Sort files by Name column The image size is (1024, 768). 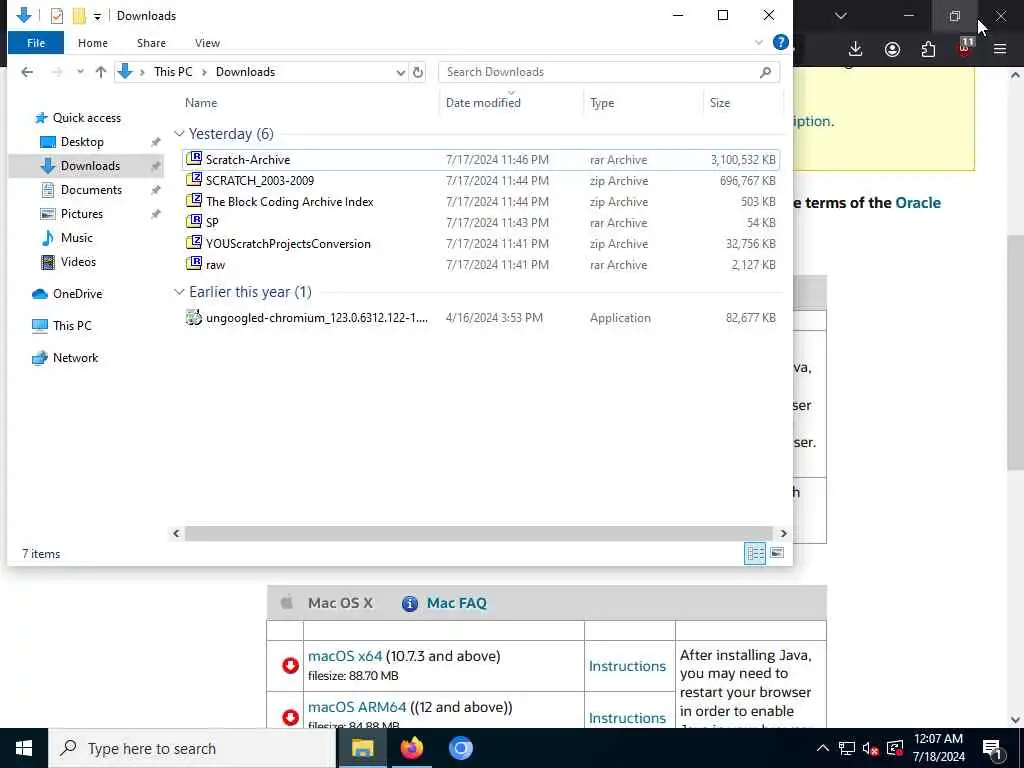(x=200, y=103)
